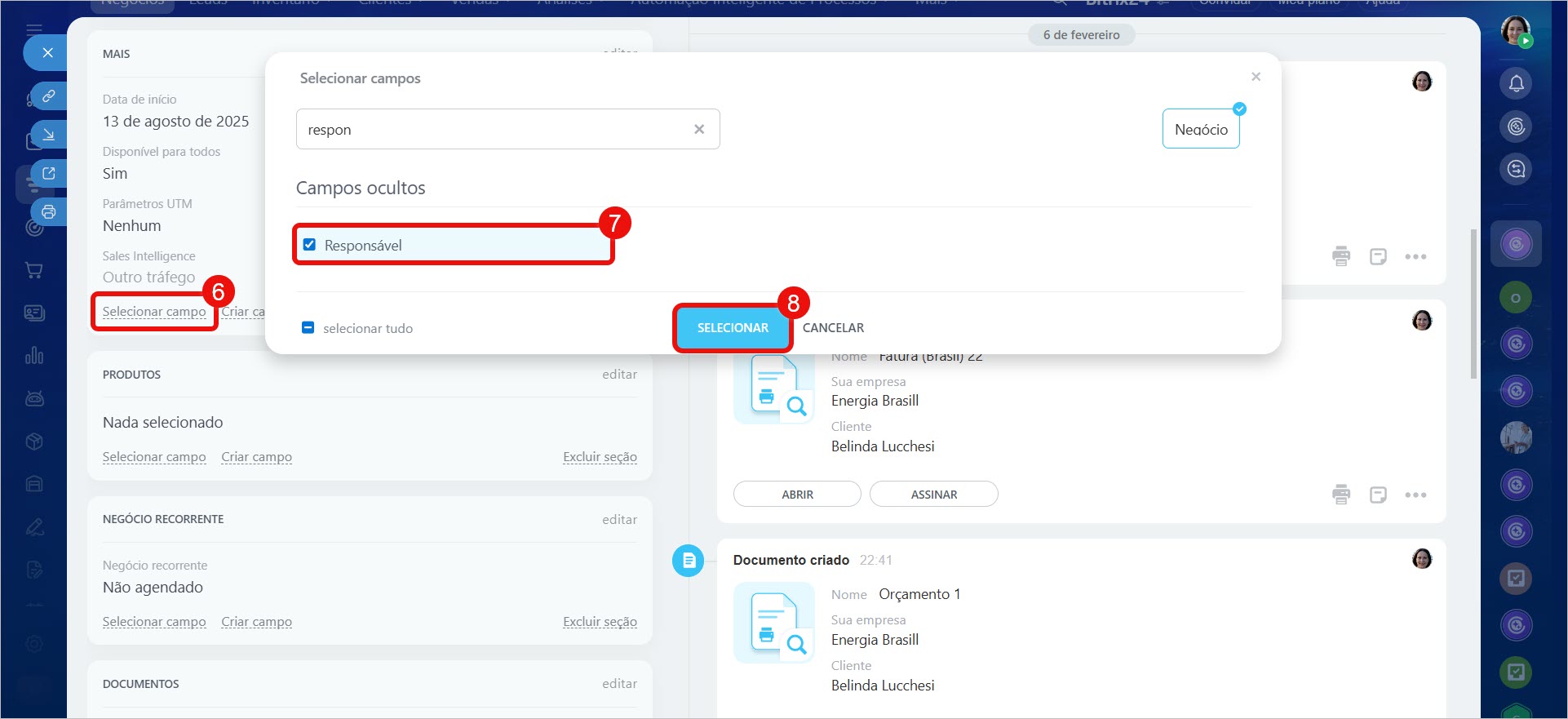Image resolution: width=1568 pixels, height=719 pixels.
Task: Click CANCELAR in the field dialog
Action: (833, 328)
